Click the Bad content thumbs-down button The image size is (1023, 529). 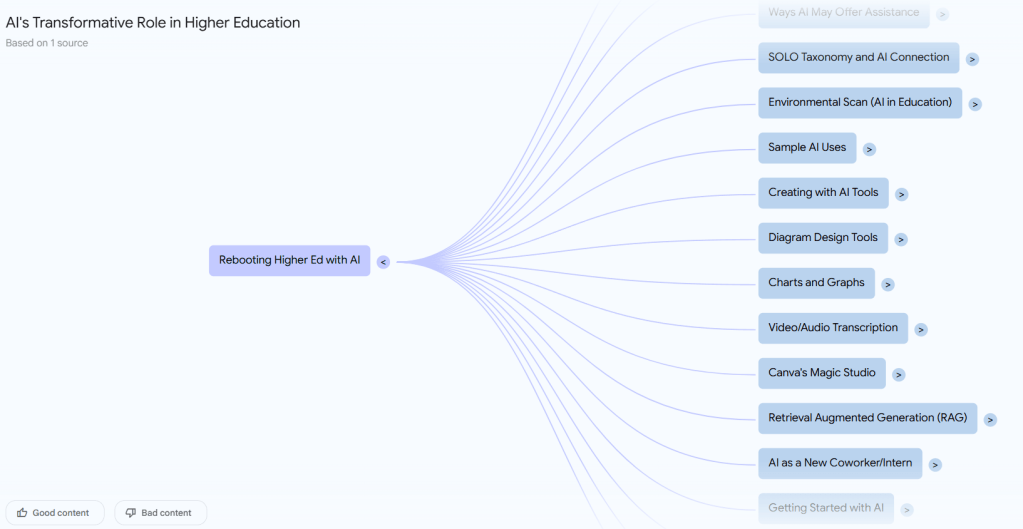point(160,513)
